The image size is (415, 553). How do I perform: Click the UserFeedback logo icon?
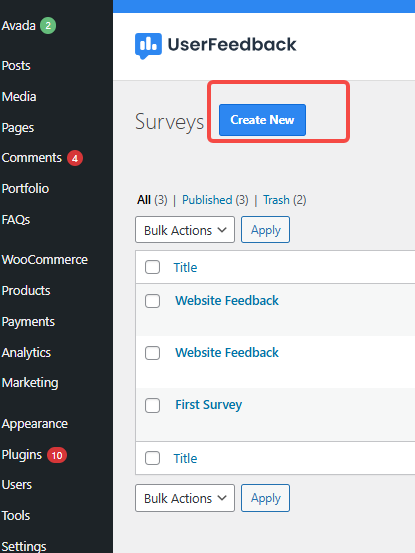pyautogui.click(x=148, y=45)
